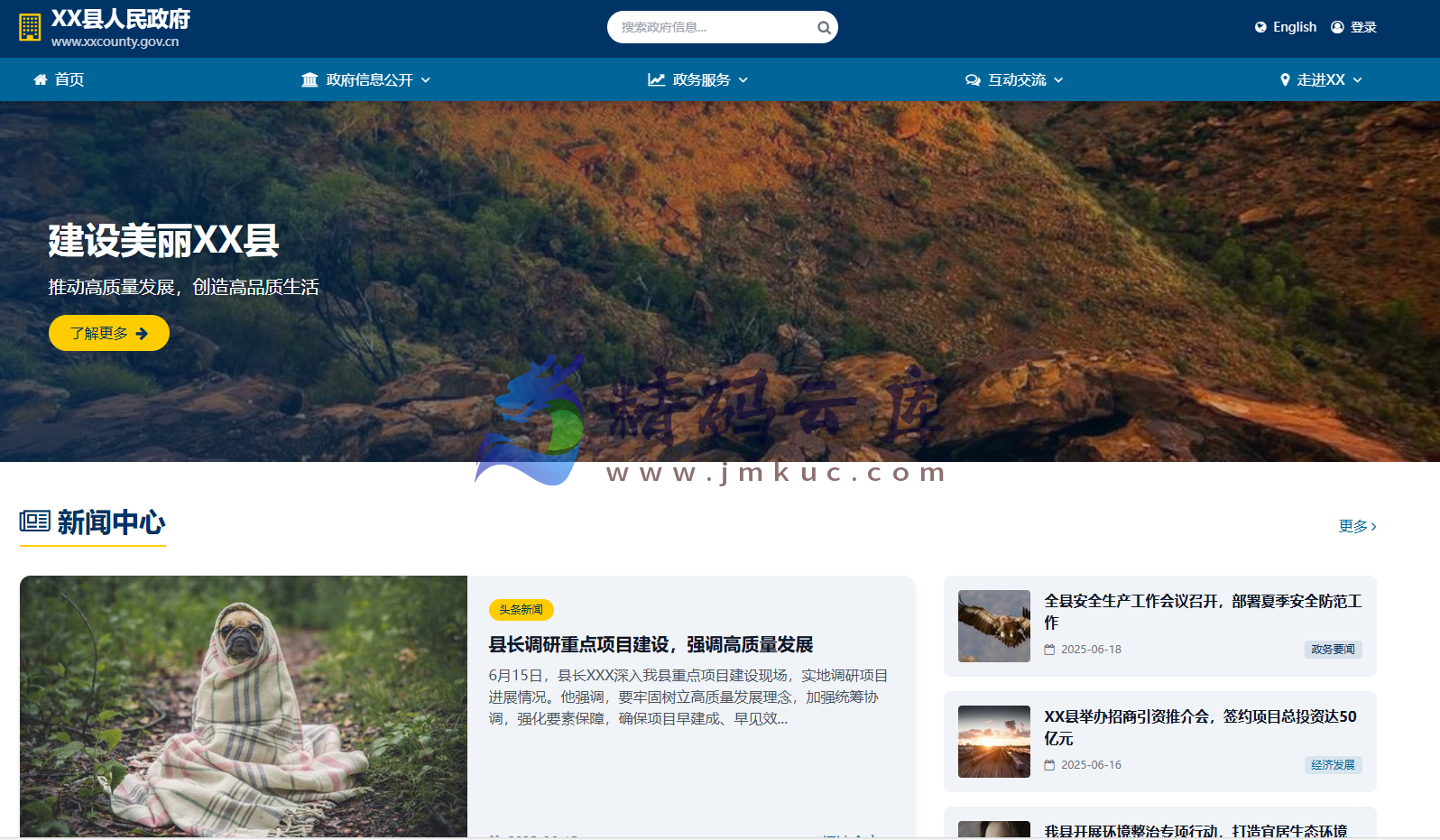Open article XX县举办招商引资推介会
The width and height of the screenshot is (1440, 840).
point(1200,727)
